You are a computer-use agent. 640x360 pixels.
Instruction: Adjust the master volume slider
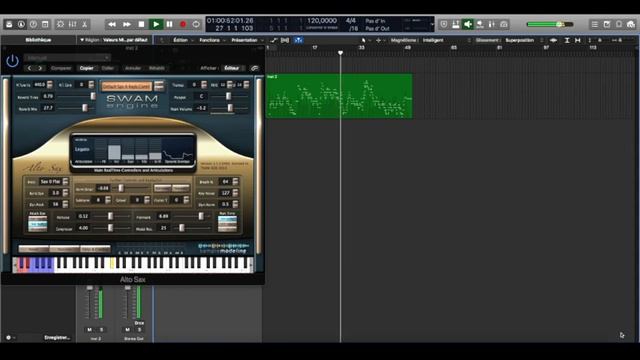point(550,24)
